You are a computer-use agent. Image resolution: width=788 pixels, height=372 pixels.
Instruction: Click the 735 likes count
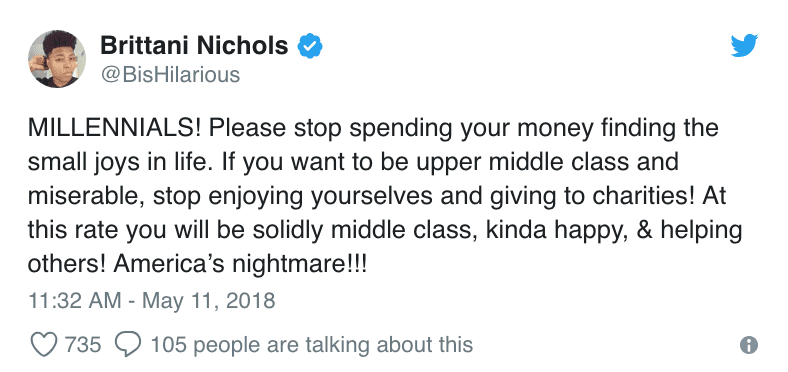(x=83, y=345)
